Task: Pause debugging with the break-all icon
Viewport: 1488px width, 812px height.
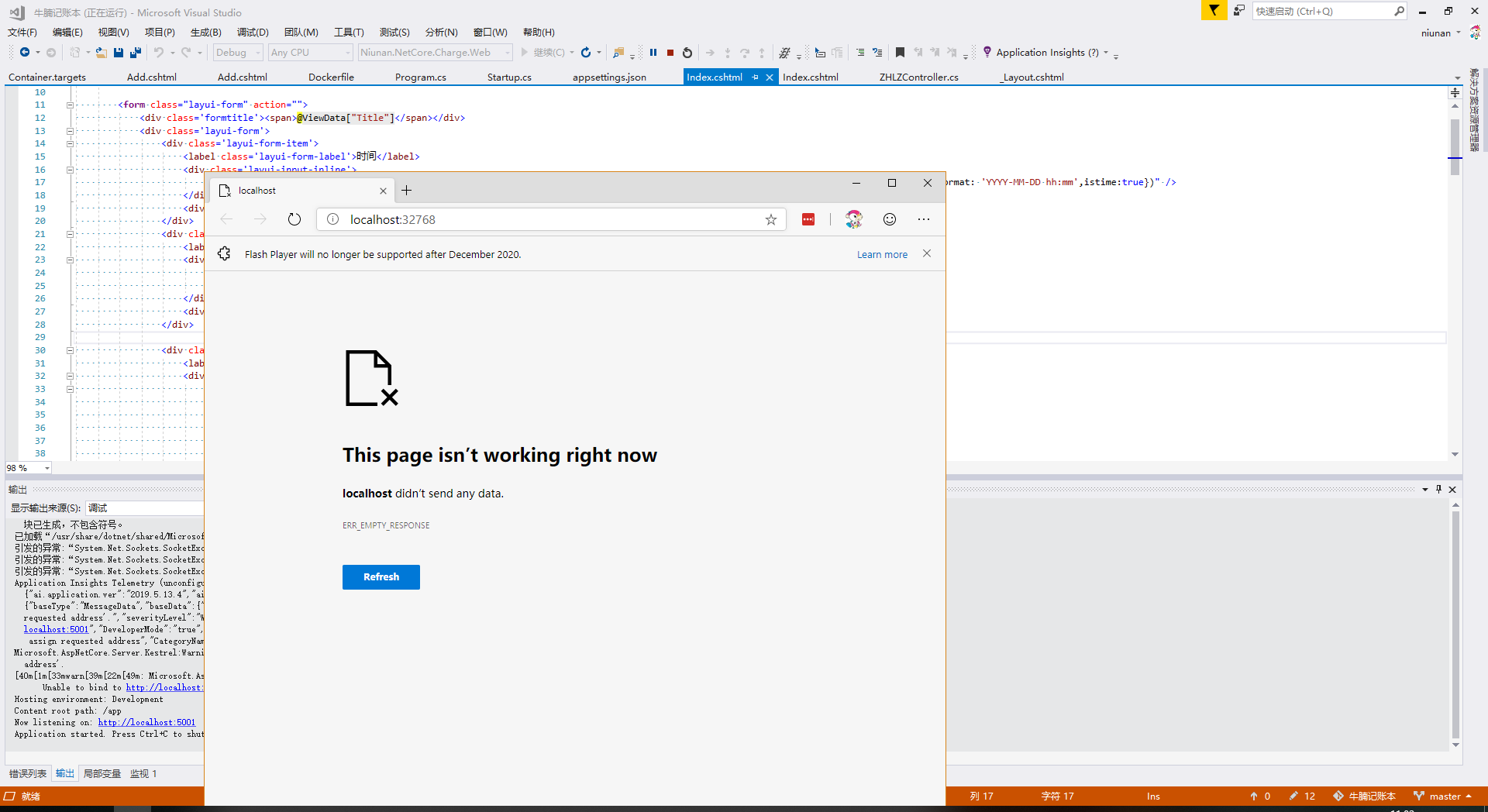Action: [653, 53]
